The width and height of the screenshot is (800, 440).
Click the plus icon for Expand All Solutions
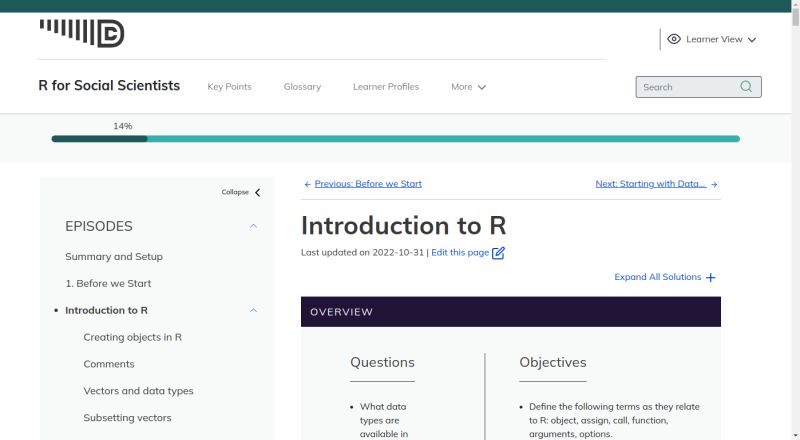point(711,277)
